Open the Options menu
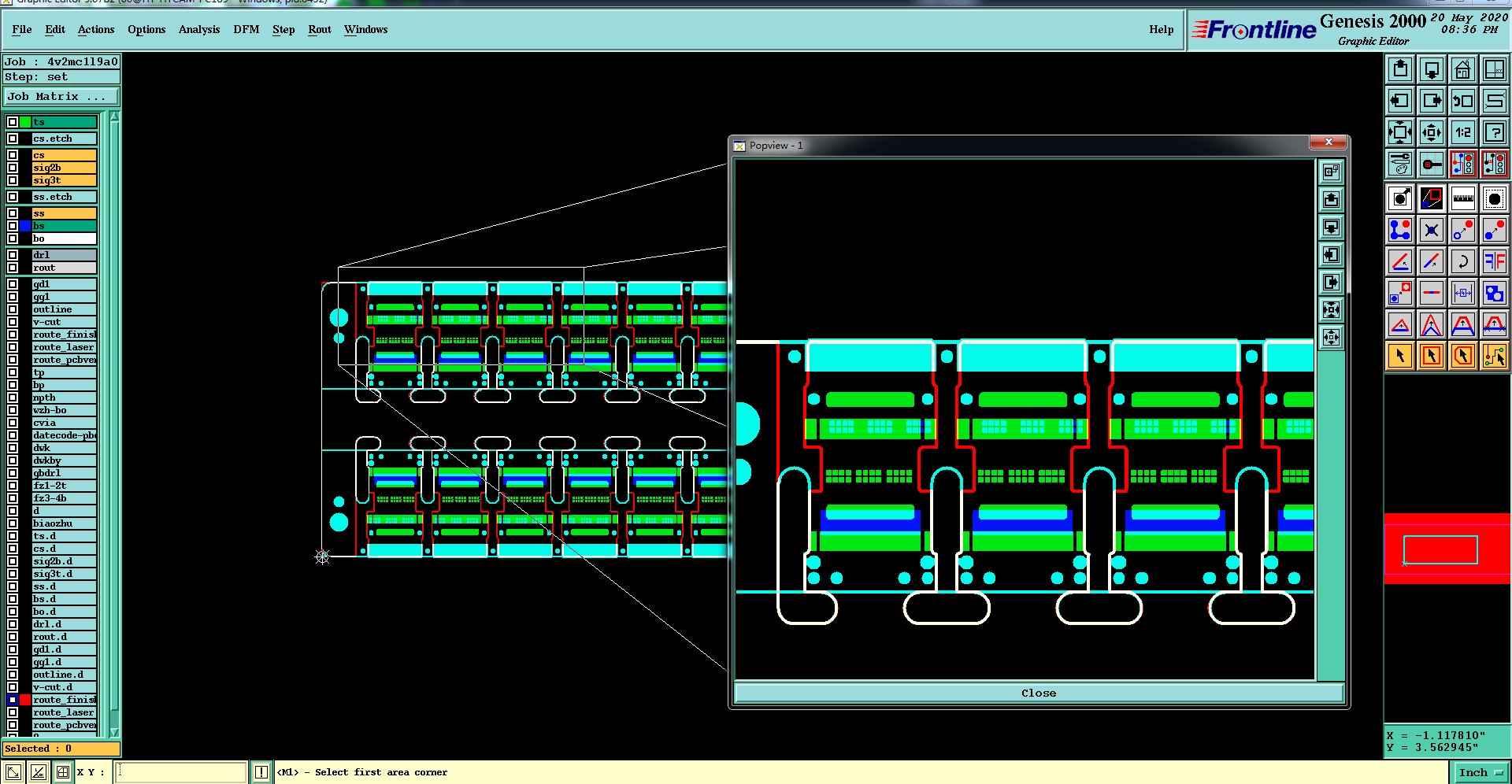1512x784 pixels. tap(146, 29)
